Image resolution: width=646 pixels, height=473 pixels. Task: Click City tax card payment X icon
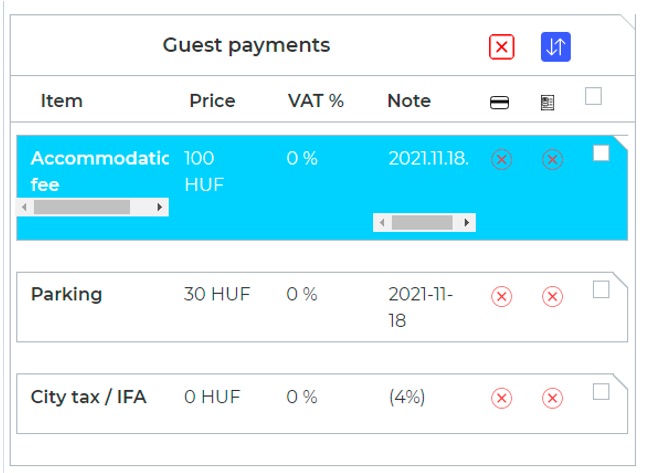point(502,398)
